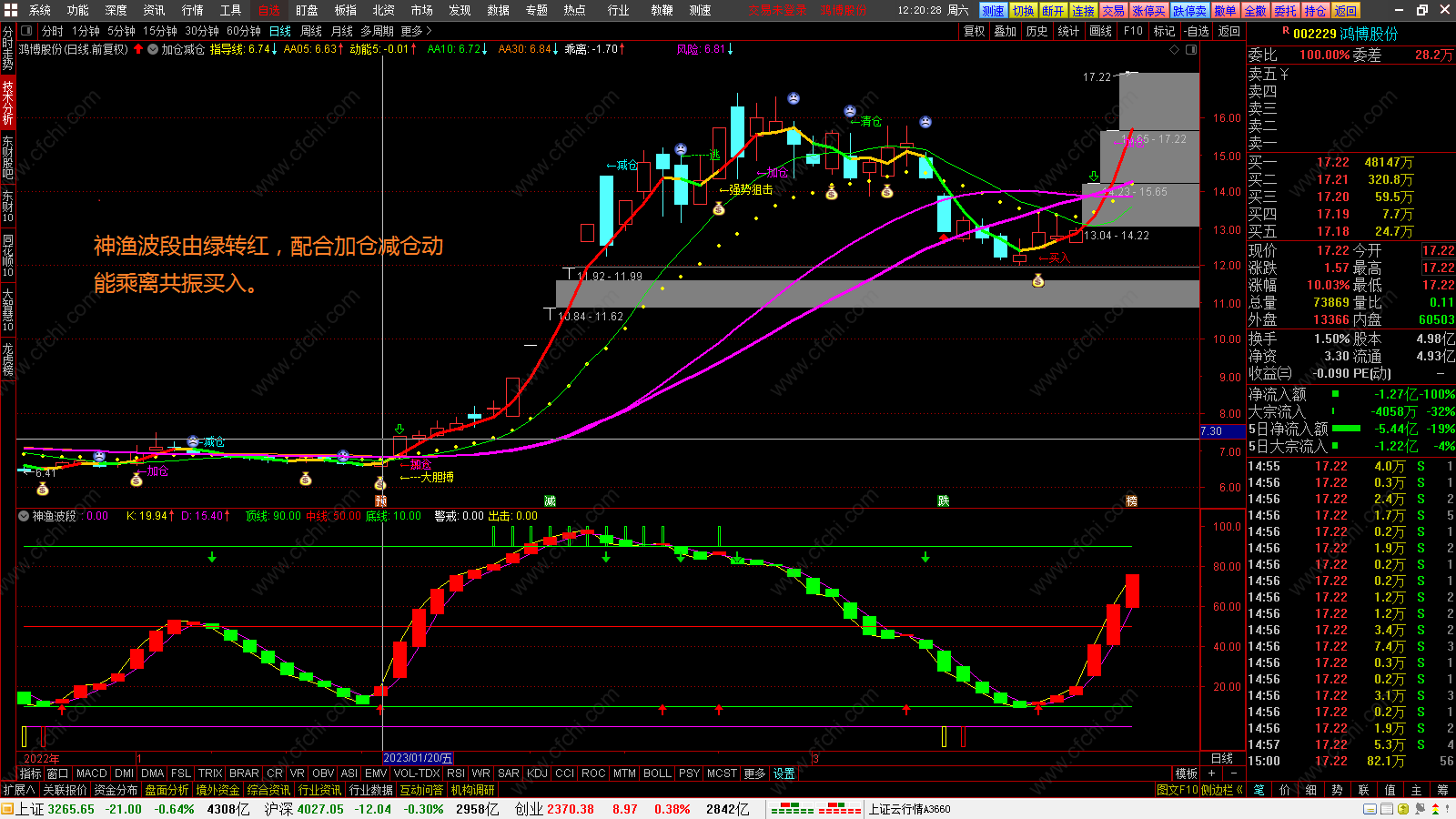Select the 周线 weekly period
The width and height of the screenshot is (1456, 819).
pyautogui.click(x=311, y=31)
